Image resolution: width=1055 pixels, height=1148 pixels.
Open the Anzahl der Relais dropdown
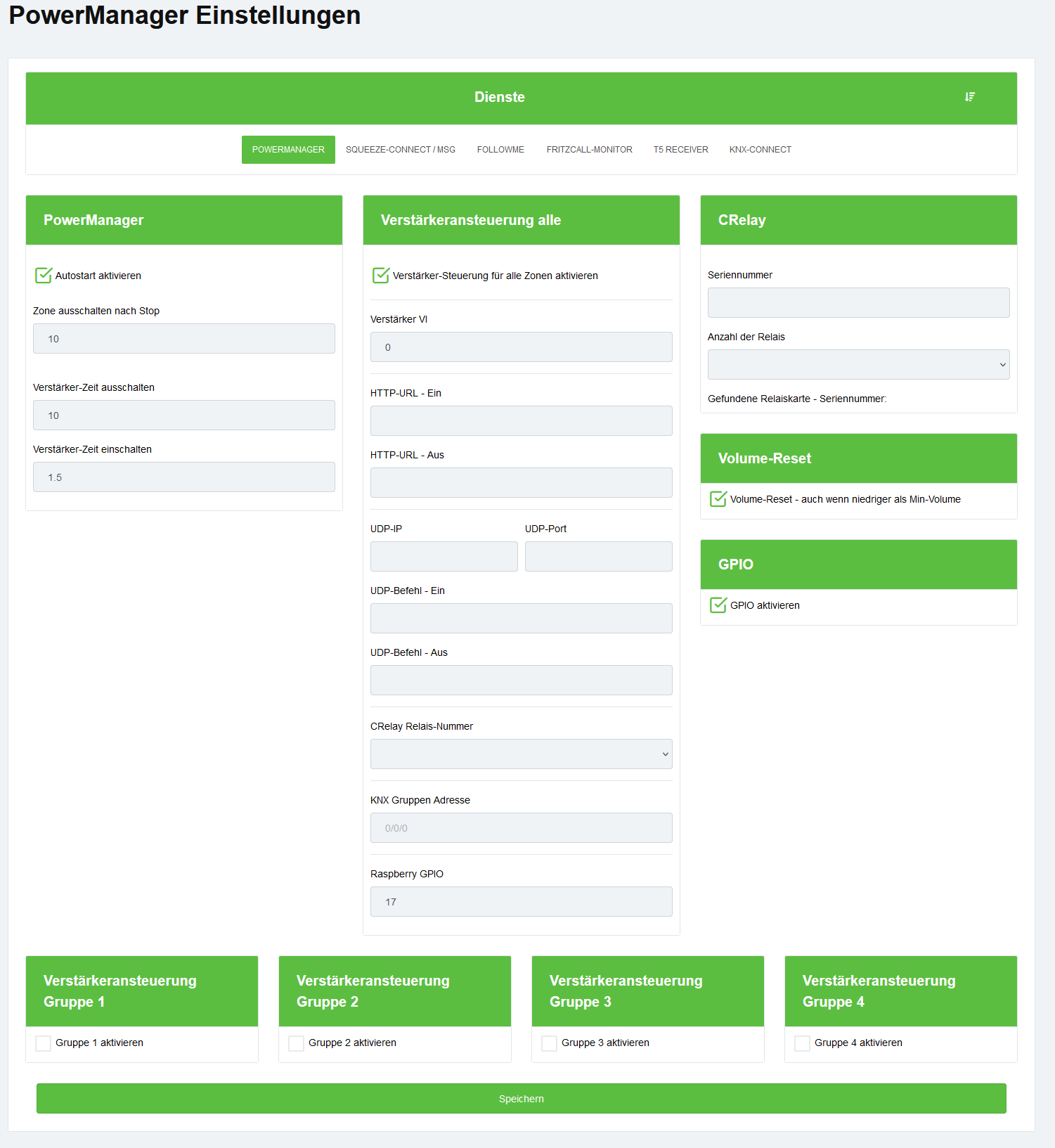(859, 365)
